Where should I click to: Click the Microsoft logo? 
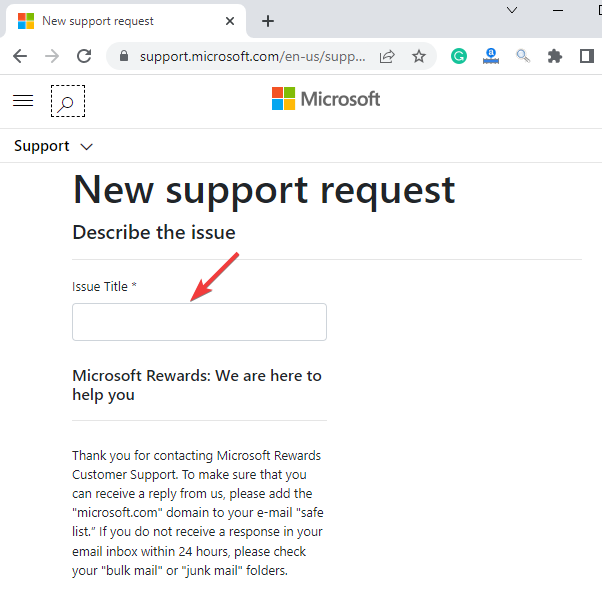(x=326, y=99)
